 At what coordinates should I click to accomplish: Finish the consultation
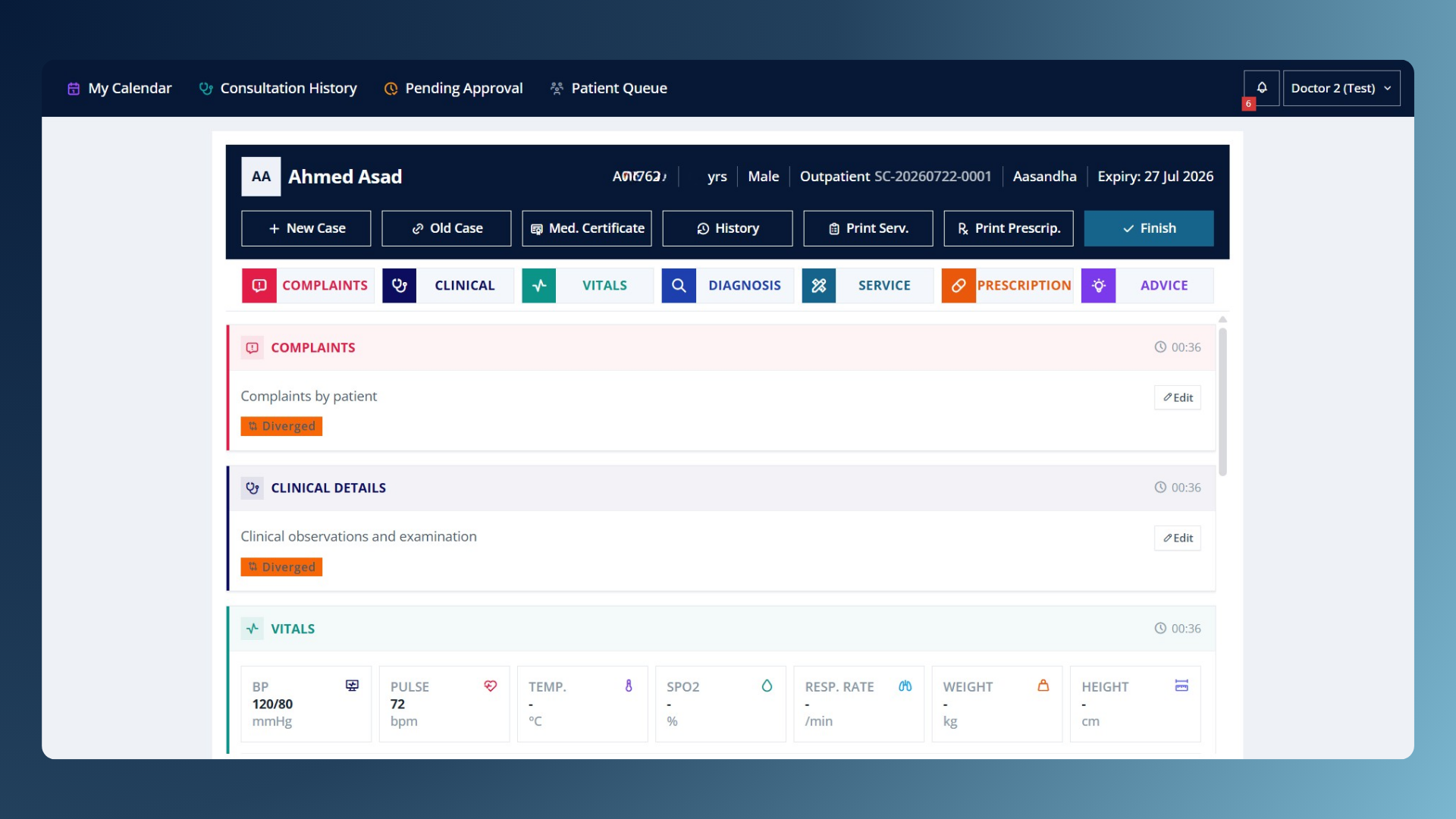(1149, 228)
